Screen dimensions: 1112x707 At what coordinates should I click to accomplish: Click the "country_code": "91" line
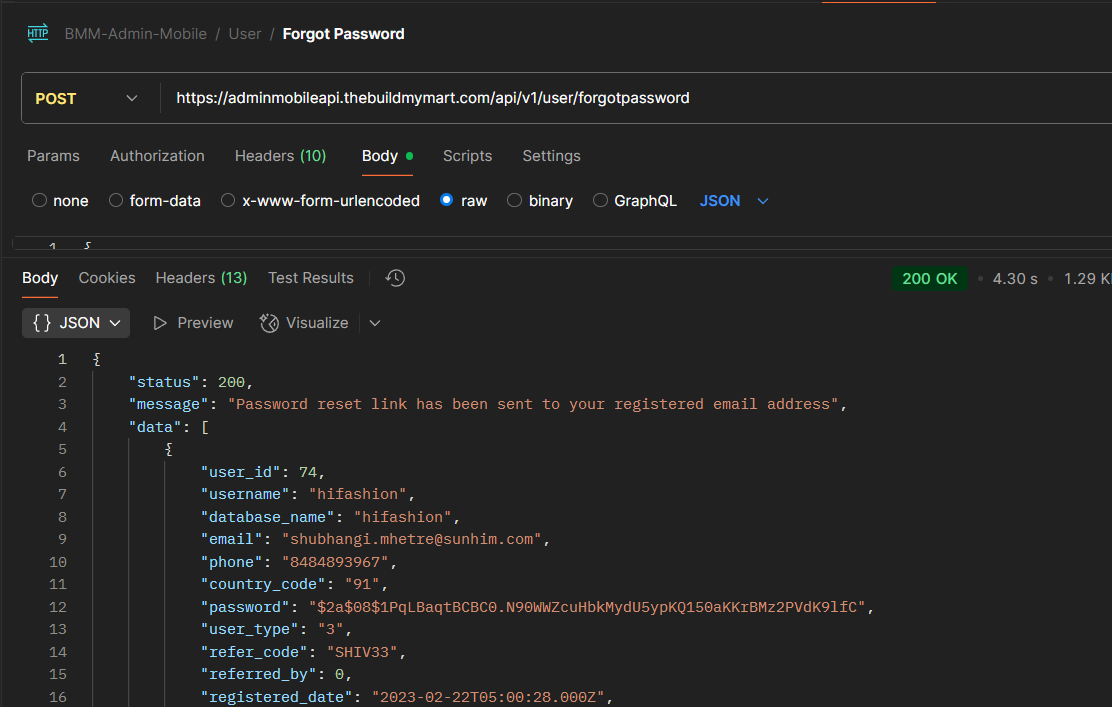tap(294, 584)
